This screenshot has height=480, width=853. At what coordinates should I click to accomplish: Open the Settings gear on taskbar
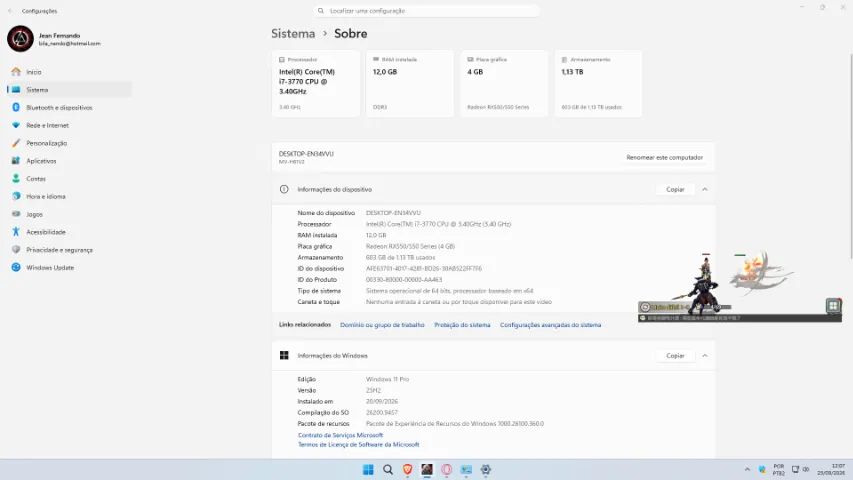point(486,469)
